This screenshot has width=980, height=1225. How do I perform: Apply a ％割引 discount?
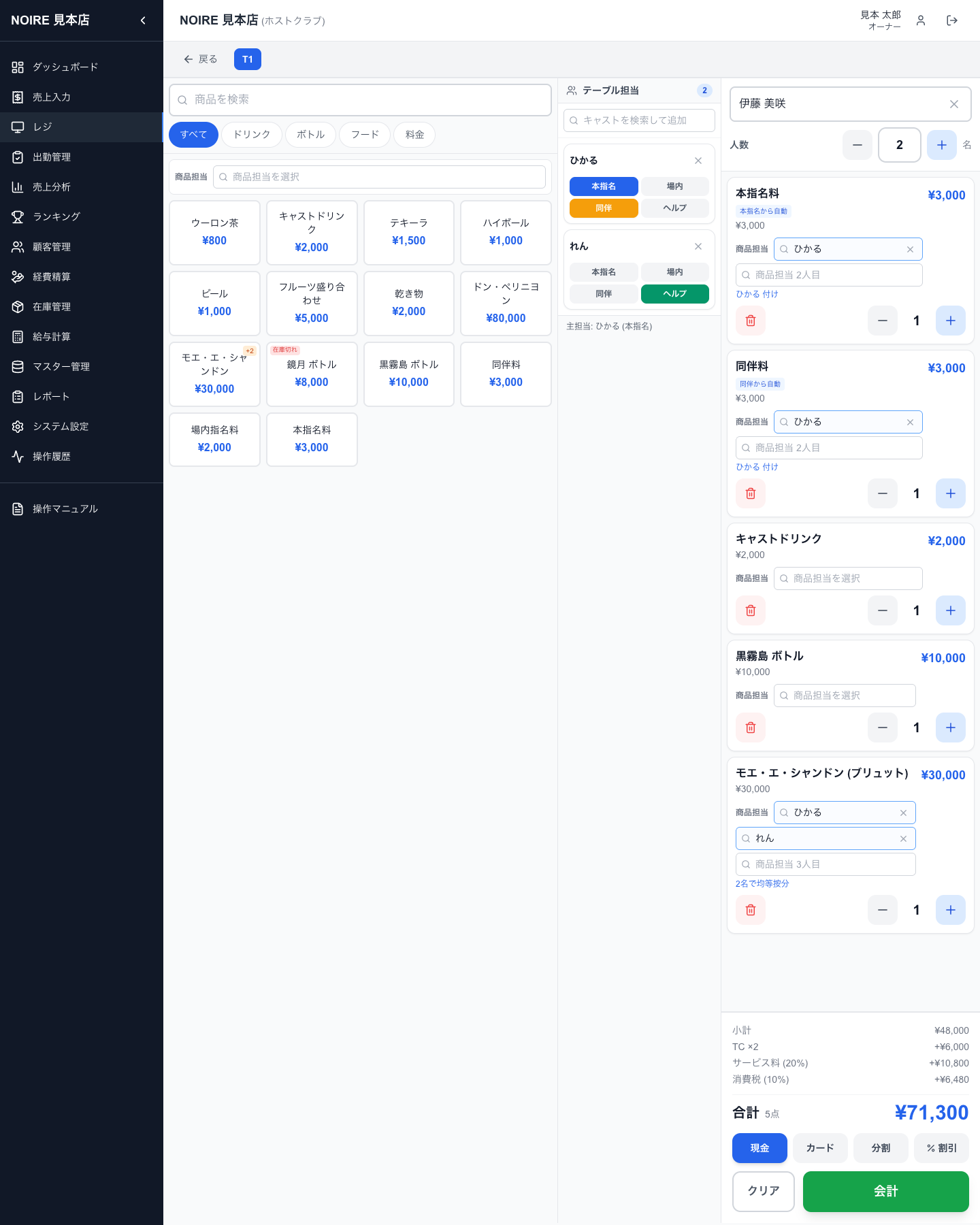tap(942, 1148)
